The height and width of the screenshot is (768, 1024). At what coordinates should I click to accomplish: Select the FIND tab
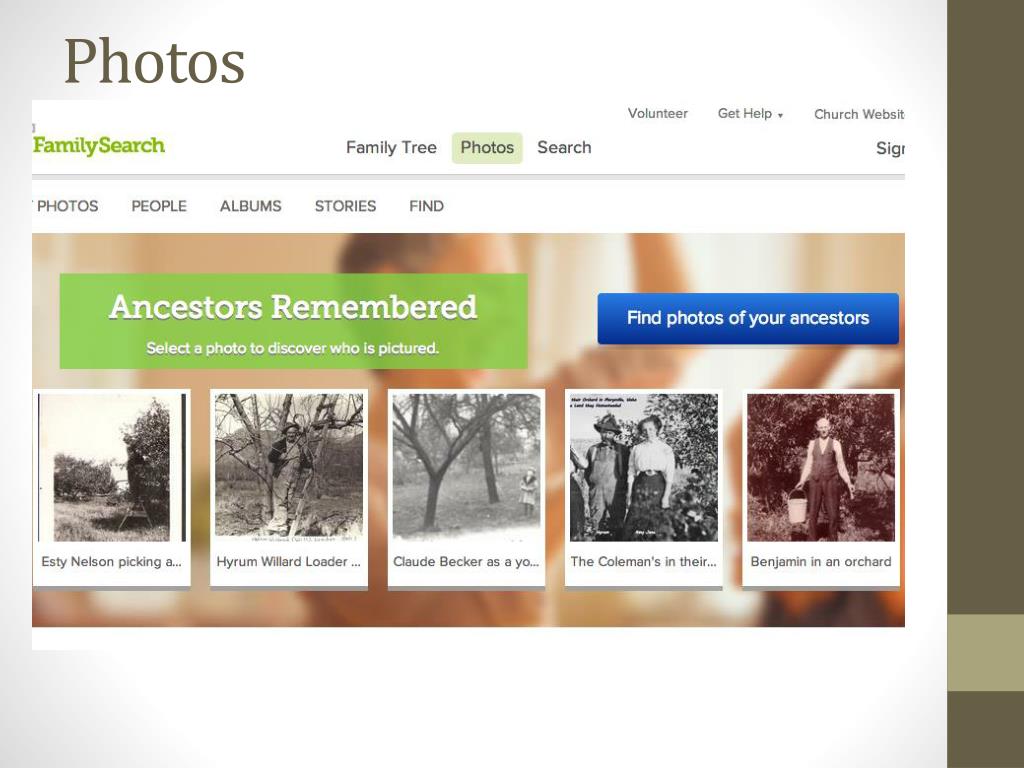click(426, 206)
